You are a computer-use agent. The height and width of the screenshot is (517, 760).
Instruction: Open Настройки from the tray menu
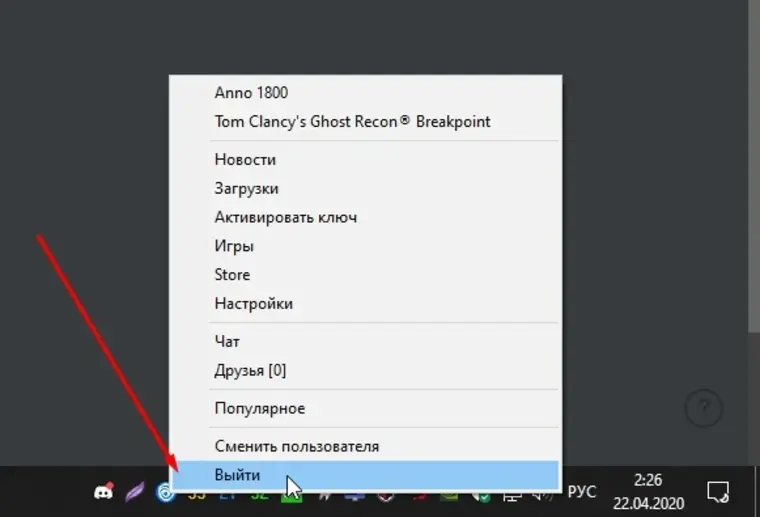366,303
